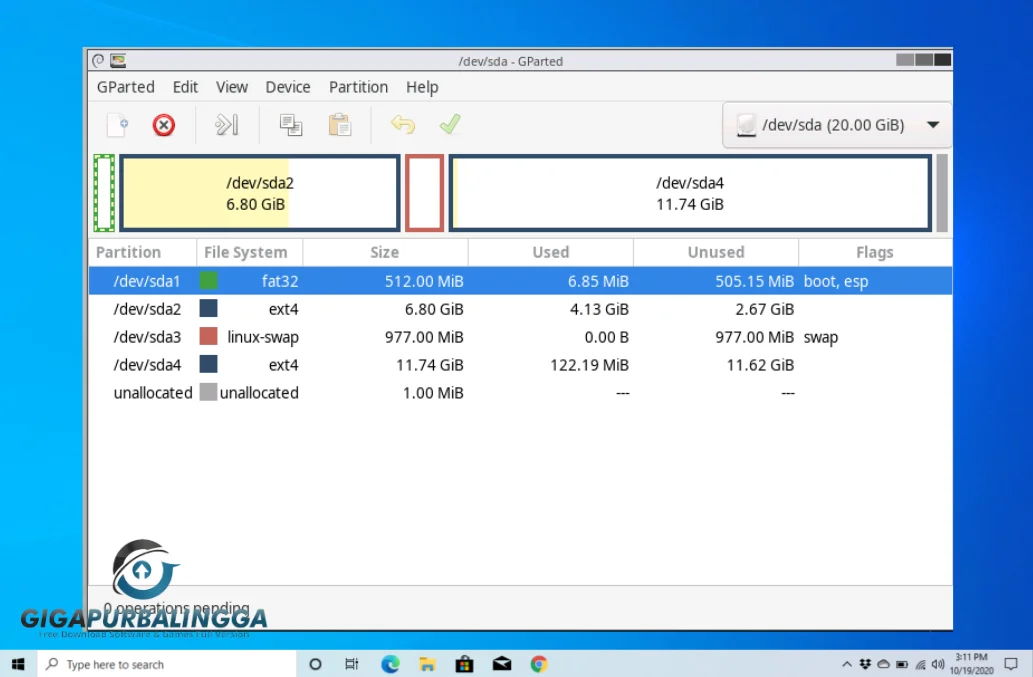This screenshot has width=1033, height=677.
Task: Apply all operations with green checkmark
Action: pos(450,125)
